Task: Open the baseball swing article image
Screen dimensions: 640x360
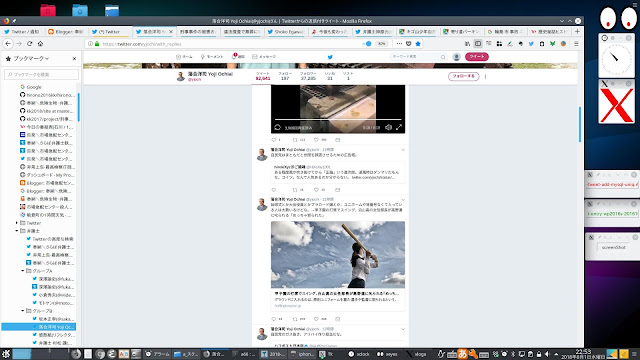Action: 338,255
